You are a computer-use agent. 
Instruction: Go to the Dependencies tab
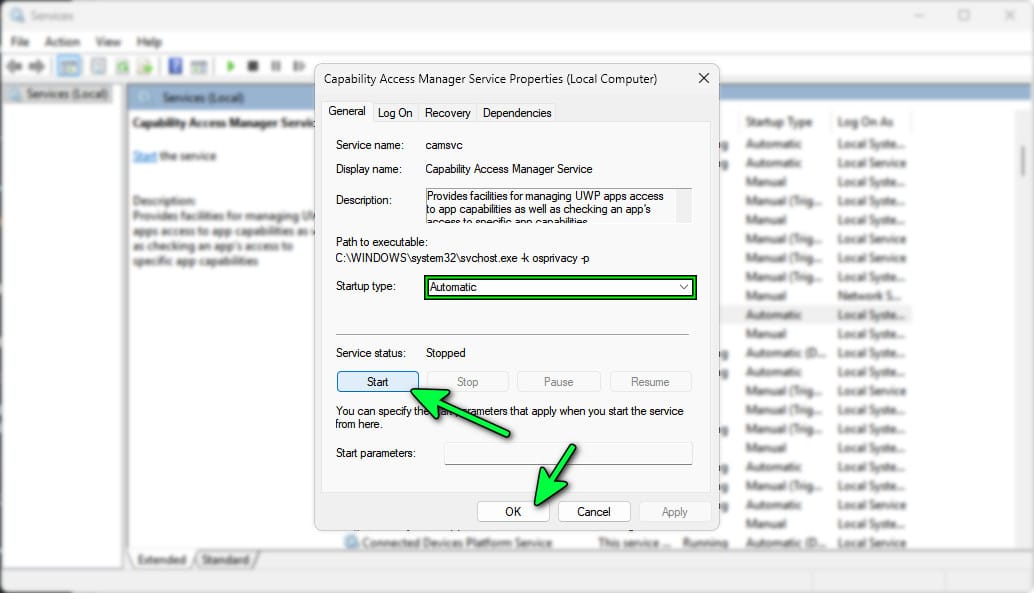516,113
